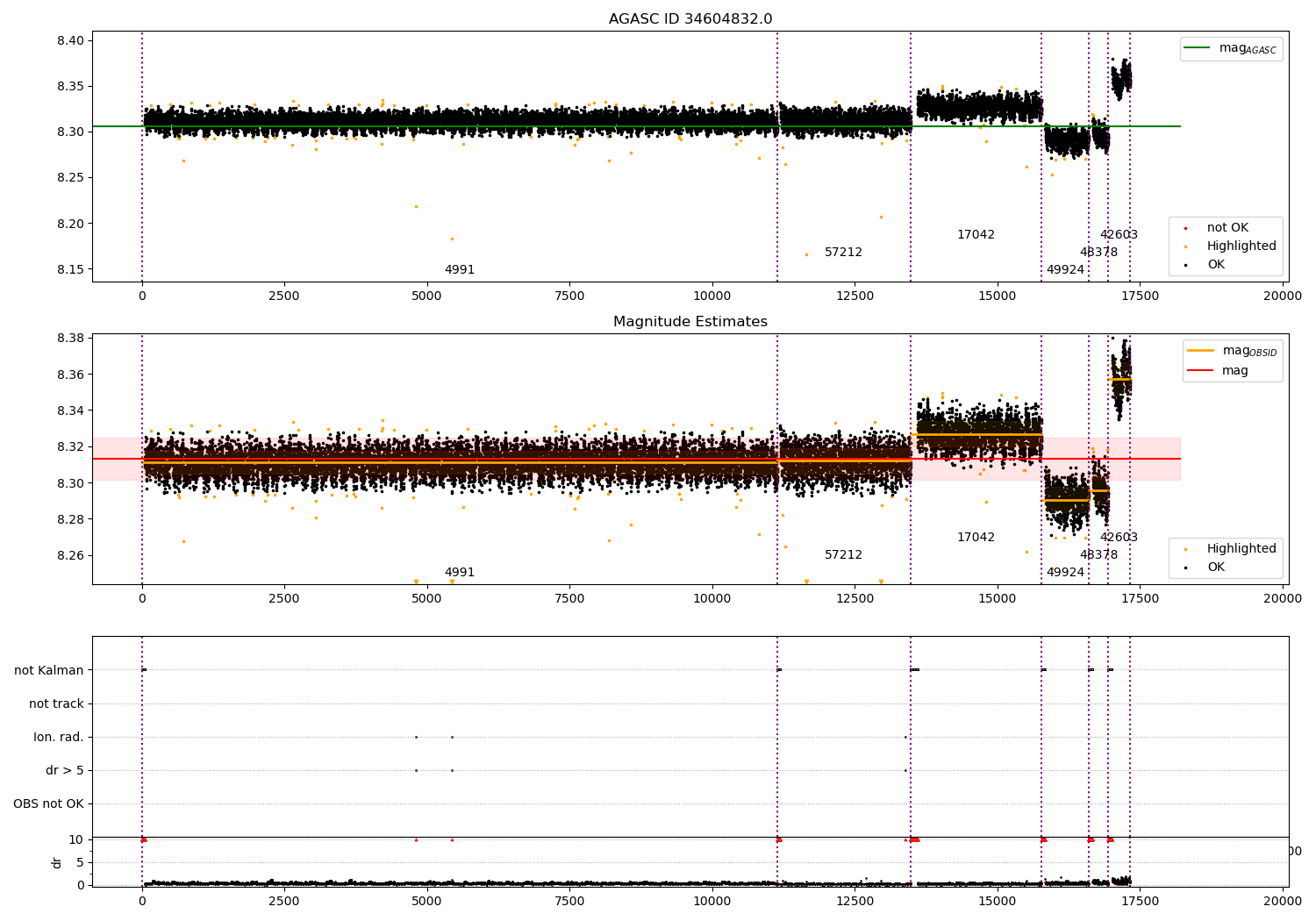Image resolution: width=1316 pixels, height=921 pixels.
Task: Click the 'dr' axis label
Action: pos(57,862)
